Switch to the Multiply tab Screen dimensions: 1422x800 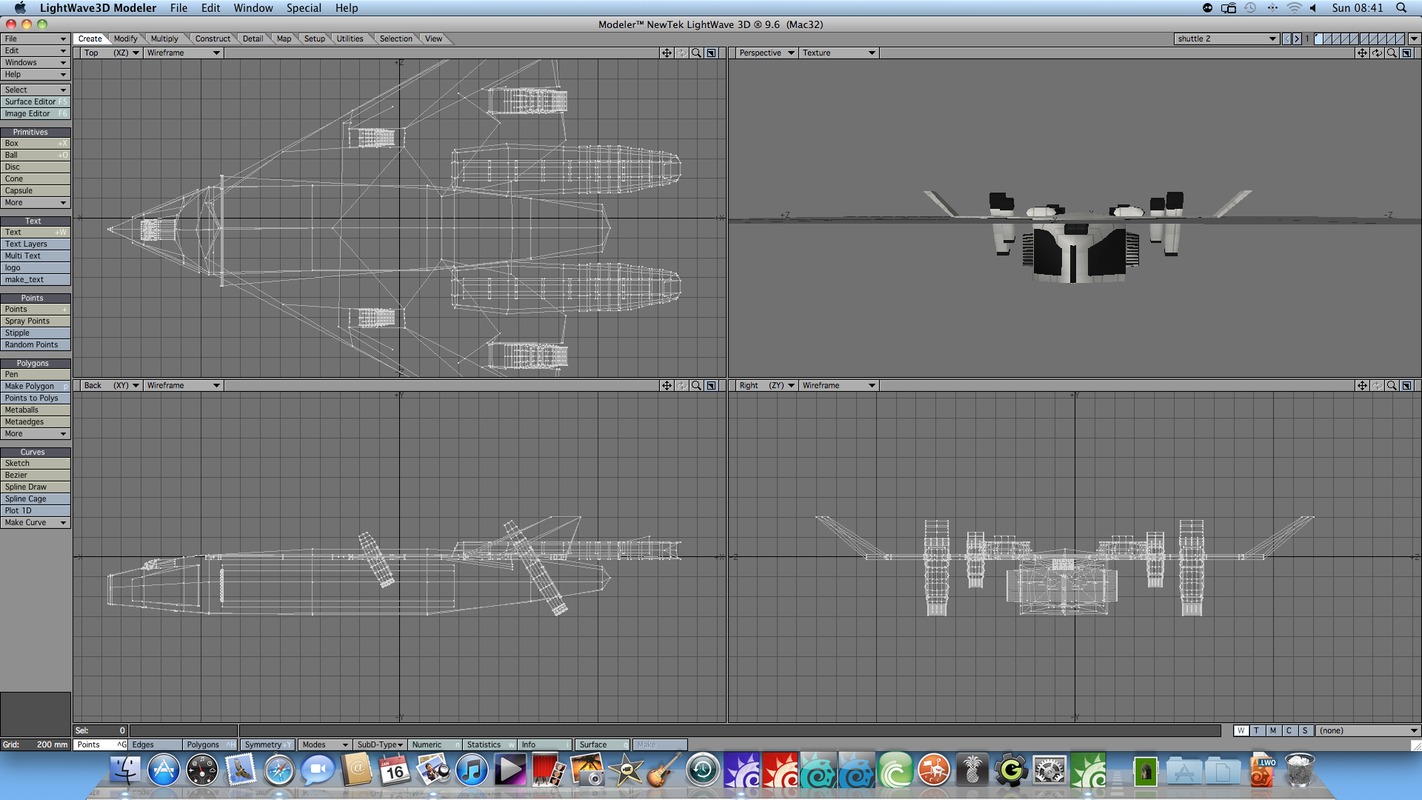click(164, 39)
